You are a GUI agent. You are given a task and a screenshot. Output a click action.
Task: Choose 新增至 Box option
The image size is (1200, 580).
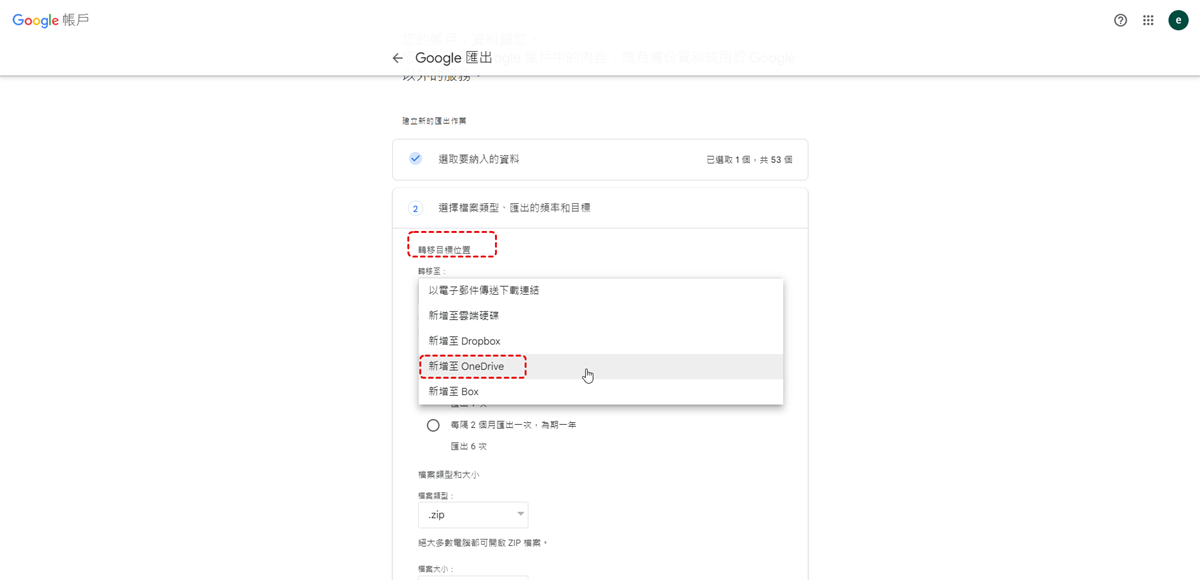click(x=600, y=391)
